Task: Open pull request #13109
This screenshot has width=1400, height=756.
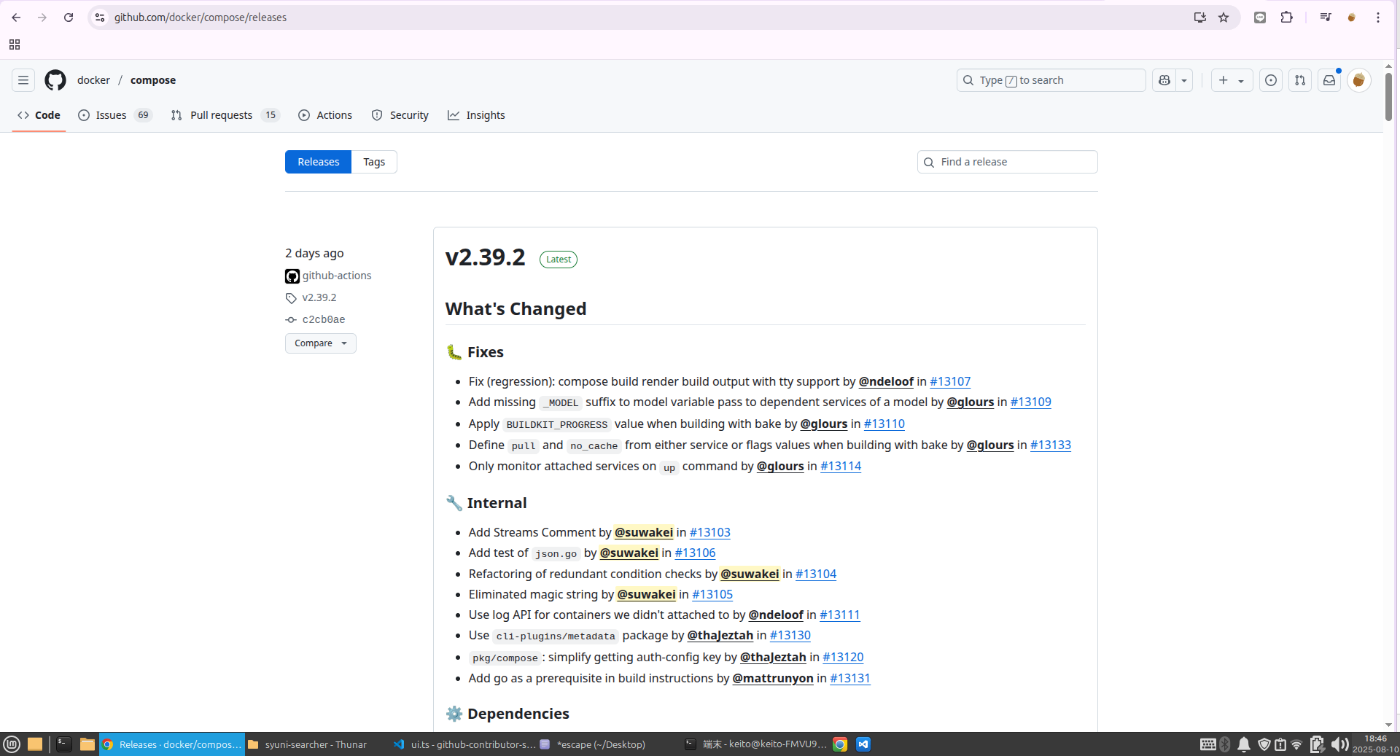Action: pos(1030,402)
